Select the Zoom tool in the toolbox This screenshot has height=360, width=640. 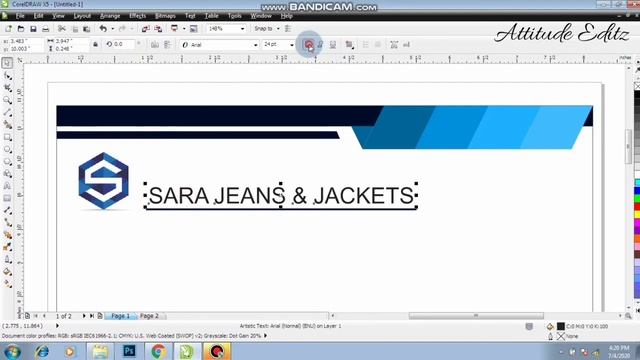tap(7, 100)
